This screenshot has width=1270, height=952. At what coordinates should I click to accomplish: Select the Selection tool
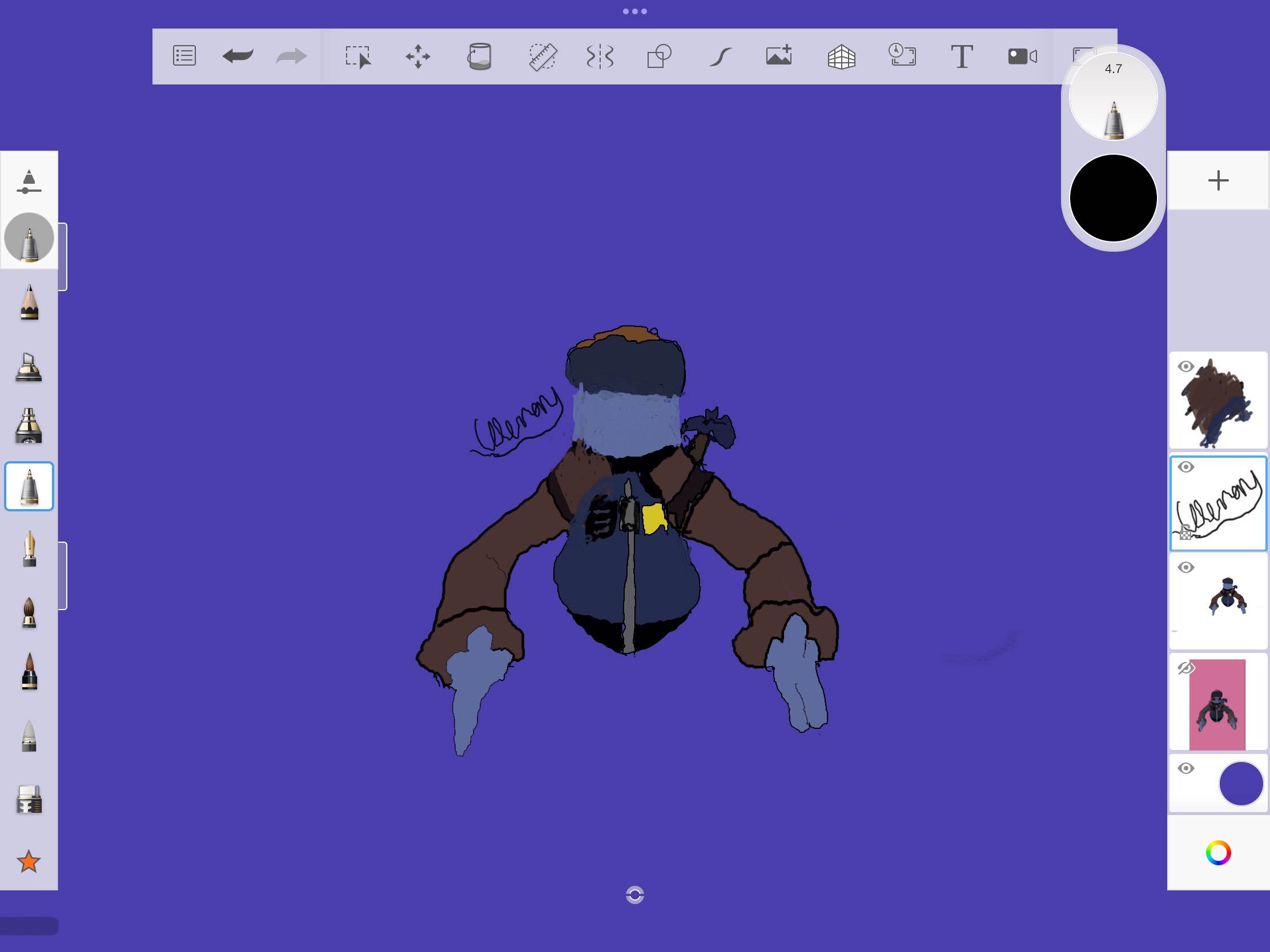coord(358,57)
